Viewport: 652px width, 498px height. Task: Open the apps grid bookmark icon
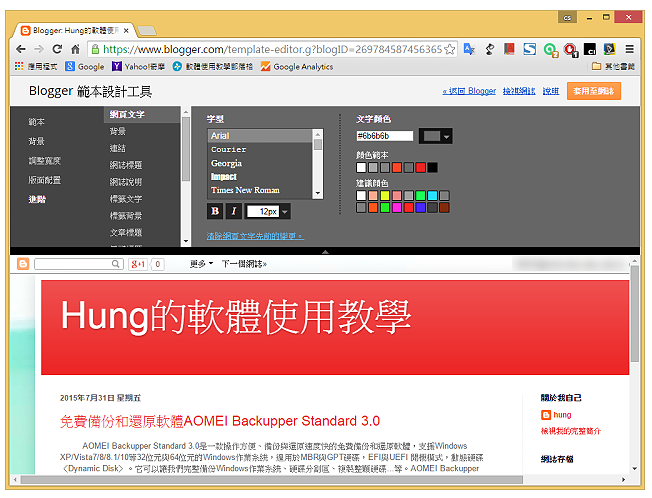coord(19,66)
